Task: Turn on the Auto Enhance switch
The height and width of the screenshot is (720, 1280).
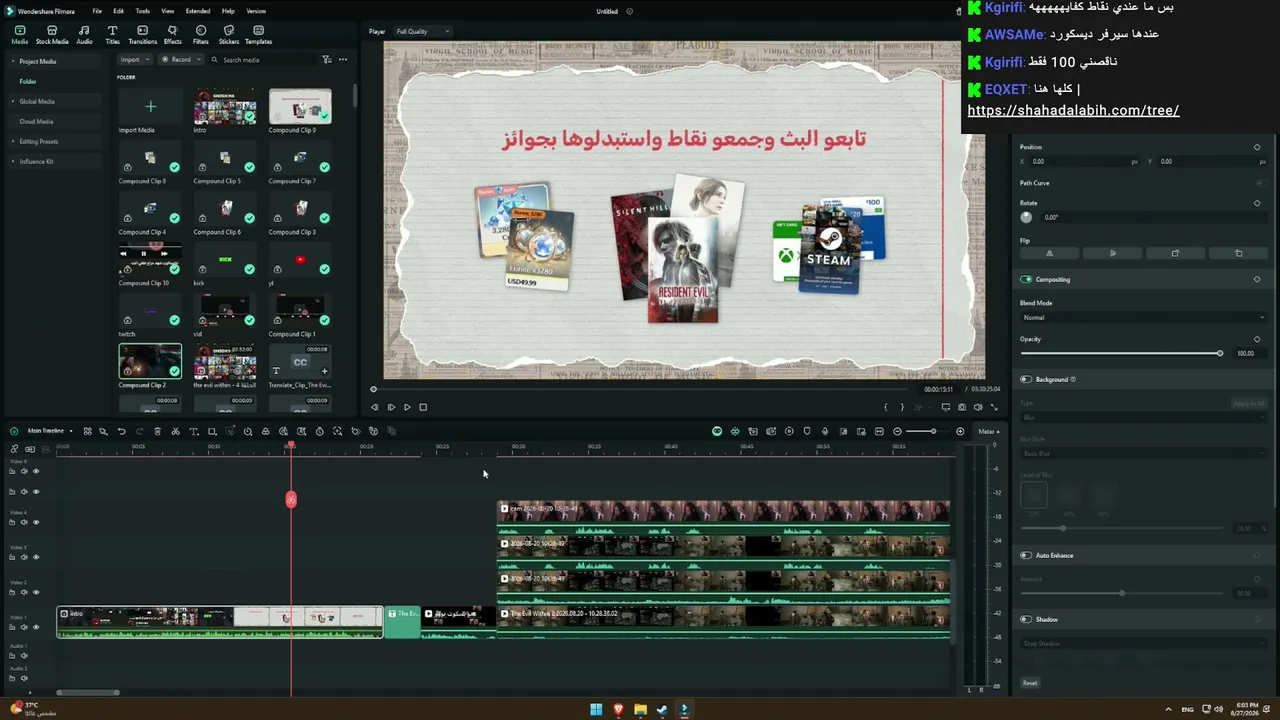Action: [1026, 555]
